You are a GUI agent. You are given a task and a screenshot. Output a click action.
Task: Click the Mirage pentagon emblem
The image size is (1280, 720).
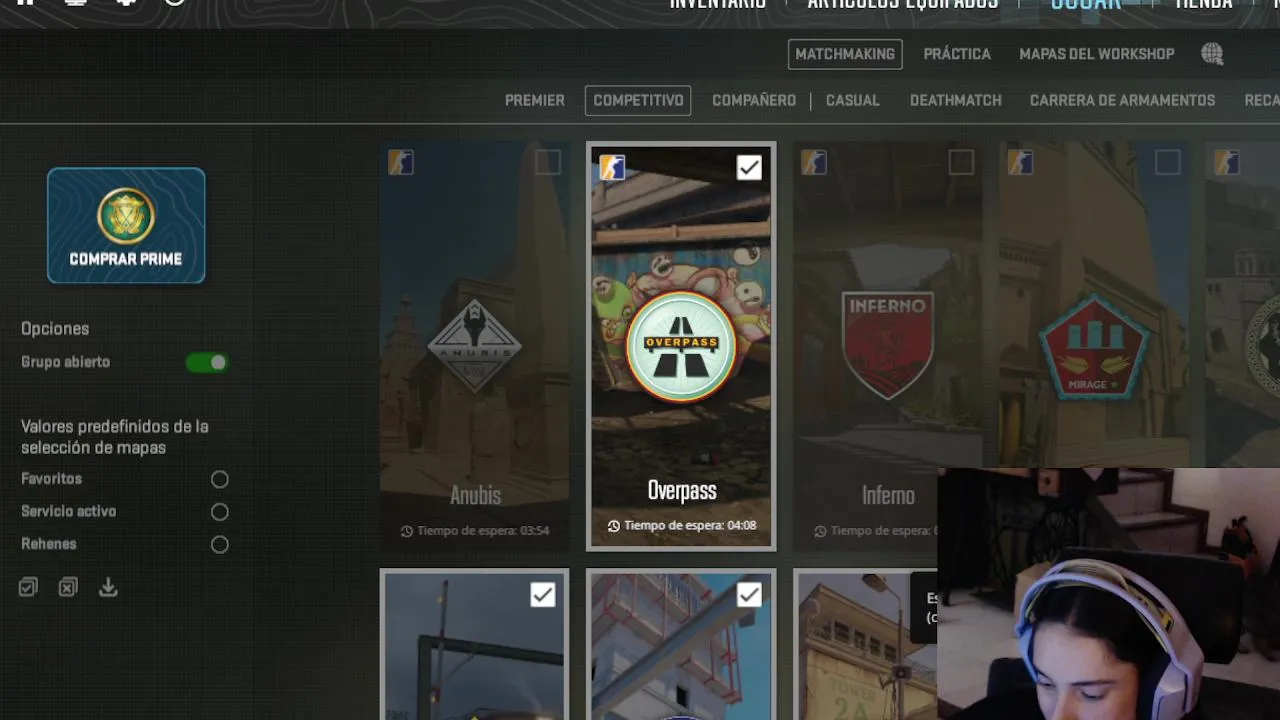click(1093, 347)
